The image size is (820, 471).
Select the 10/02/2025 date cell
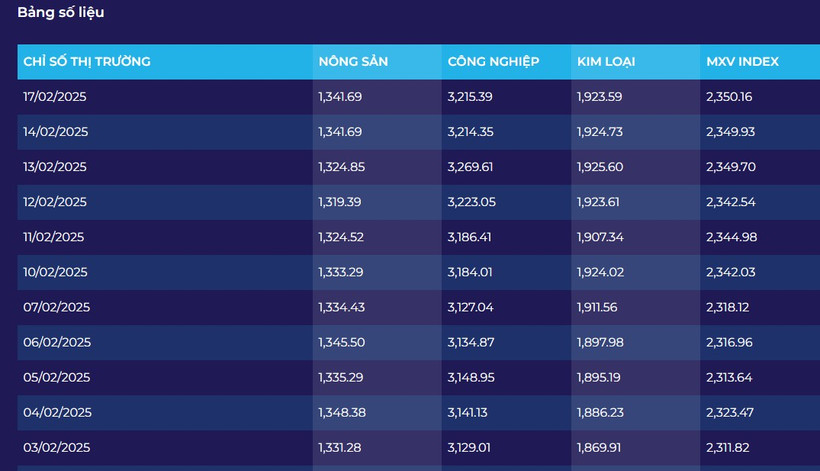[x=55, y=272]
